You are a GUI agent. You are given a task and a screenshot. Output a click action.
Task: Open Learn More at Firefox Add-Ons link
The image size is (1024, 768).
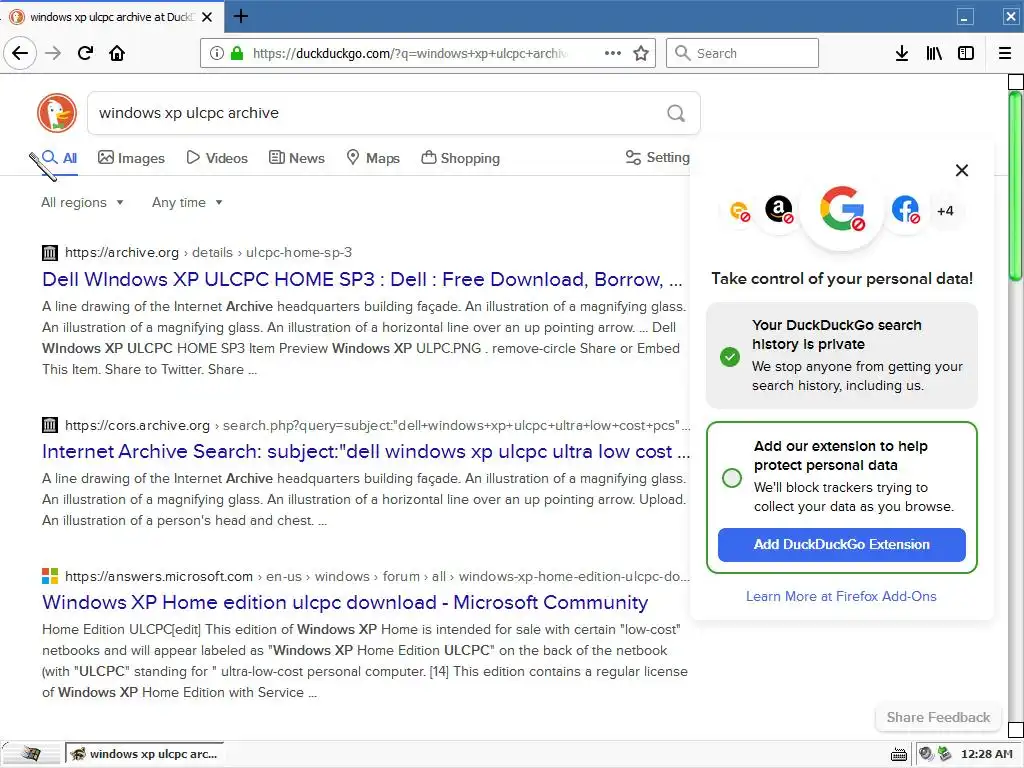click(841, 596)
